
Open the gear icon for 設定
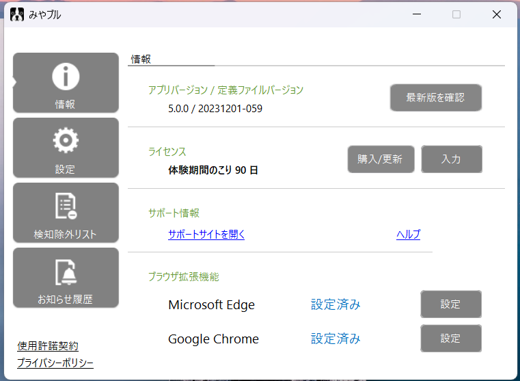66,140
